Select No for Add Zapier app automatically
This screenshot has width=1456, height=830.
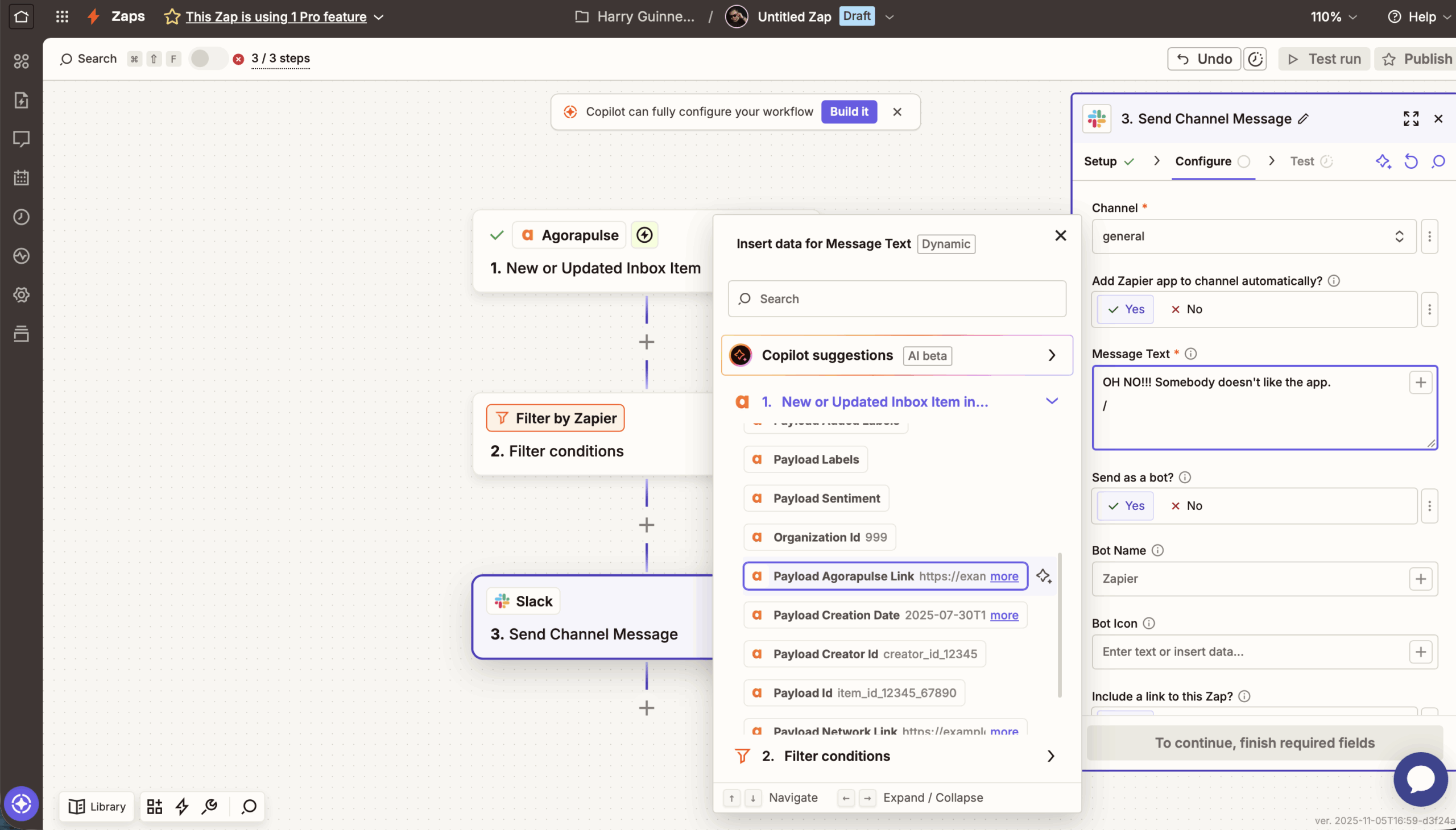coord(1186,309)
